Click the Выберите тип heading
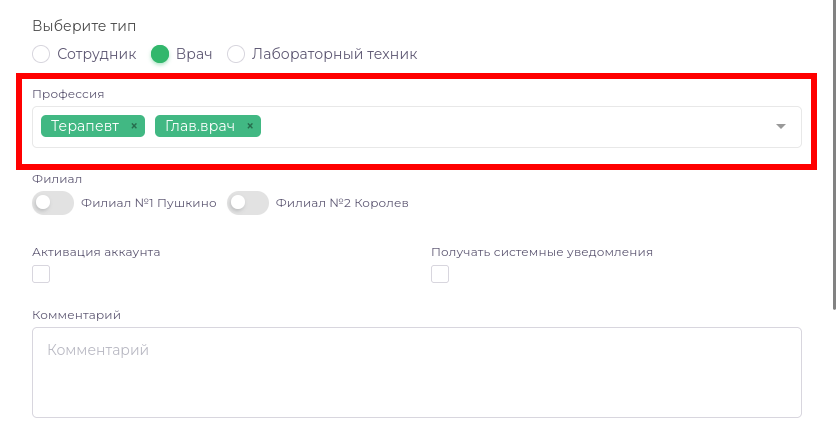This screenshot has width=837, height=431. (84, 24)
